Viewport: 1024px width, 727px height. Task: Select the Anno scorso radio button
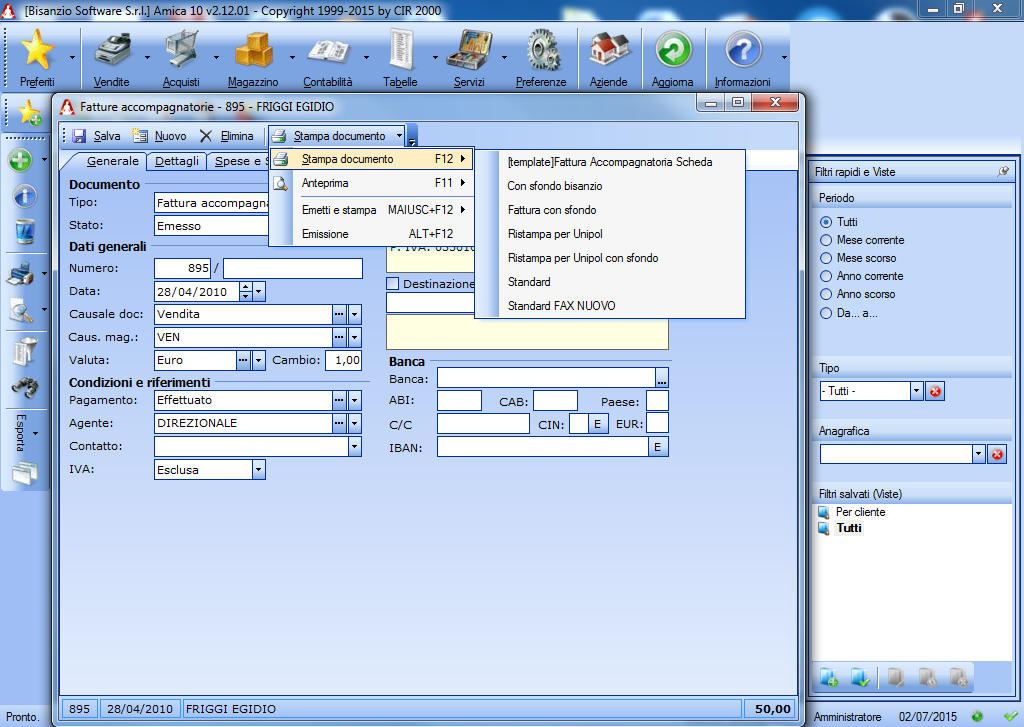click(826, 295)
